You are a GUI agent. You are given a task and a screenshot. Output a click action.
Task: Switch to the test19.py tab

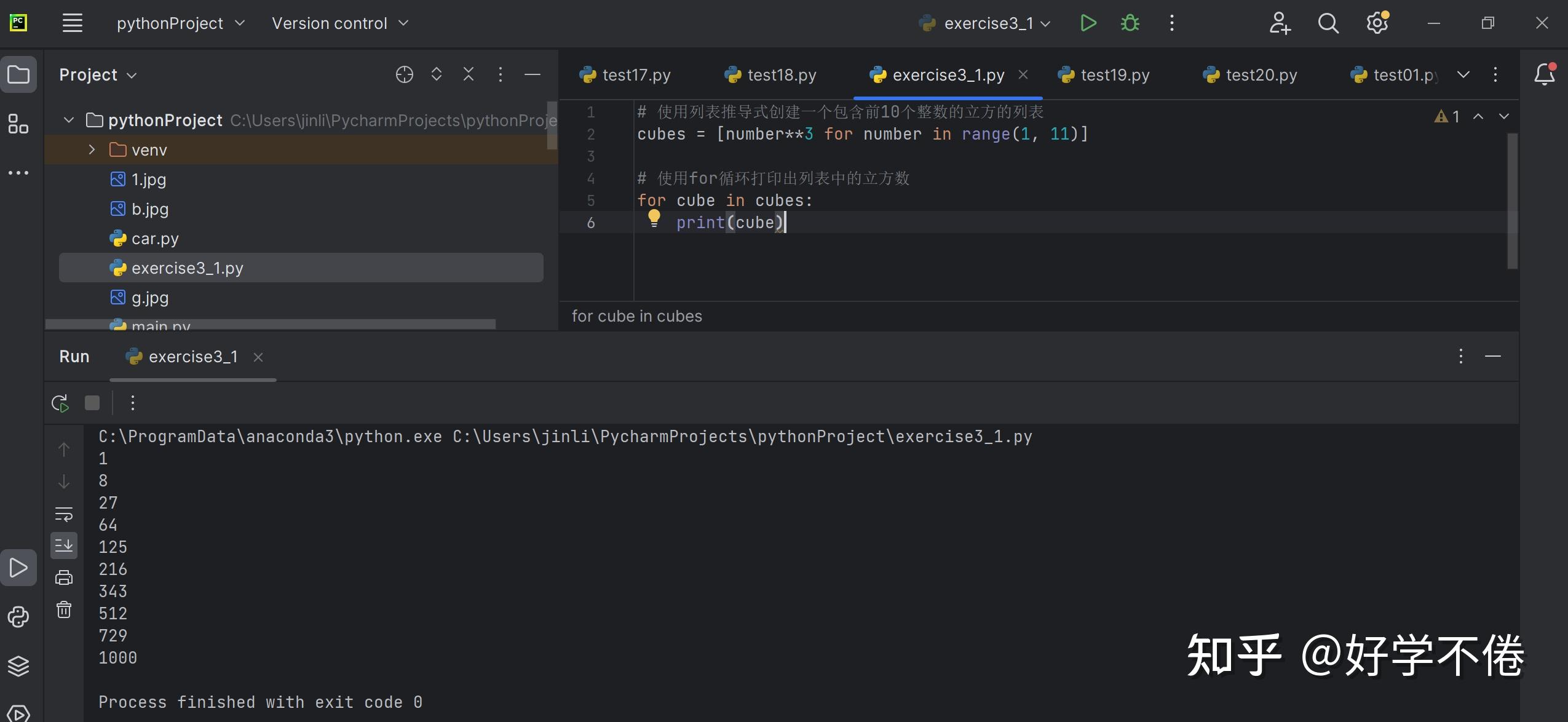(x=1113, y=74)
